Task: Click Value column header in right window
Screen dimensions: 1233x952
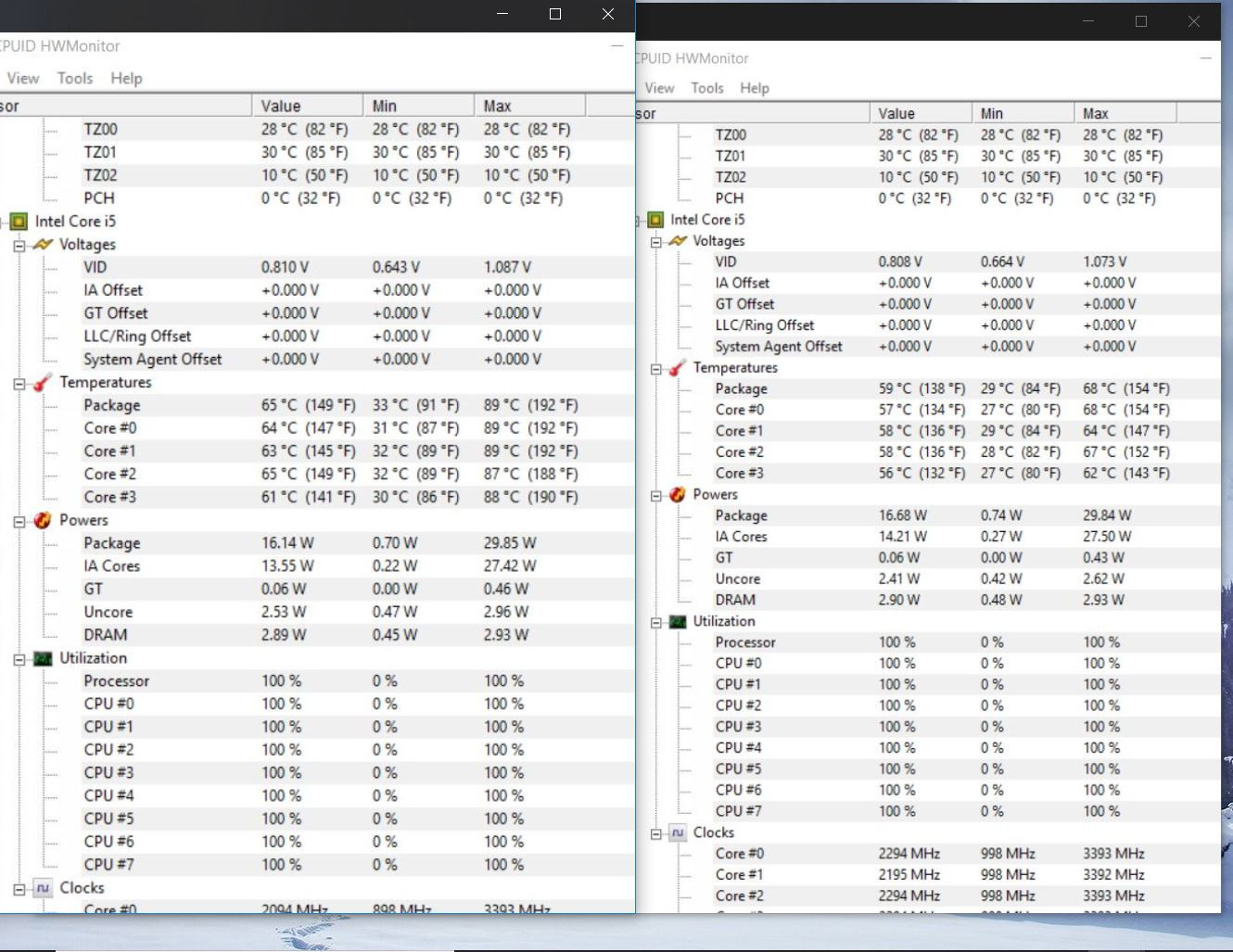Action: click(x=921, y=113)
